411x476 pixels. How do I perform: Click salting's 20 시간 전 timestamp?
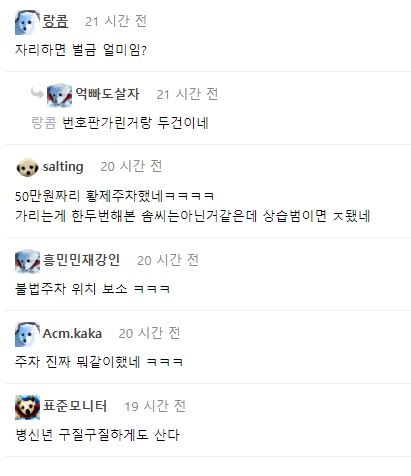pos(131,166)
